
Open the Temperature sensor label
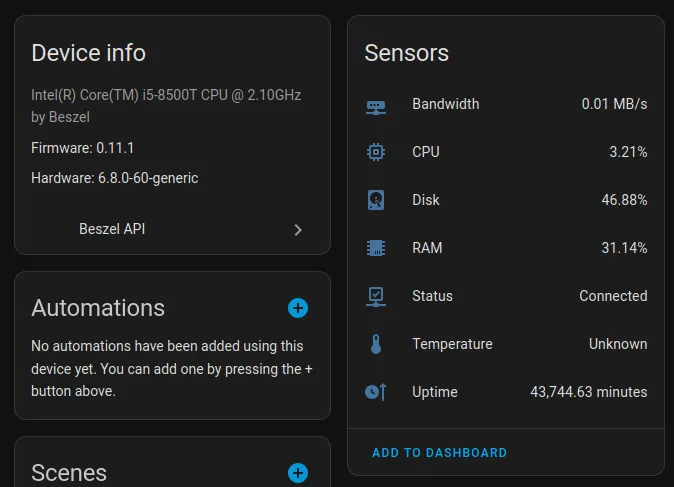tap(452, 344)
